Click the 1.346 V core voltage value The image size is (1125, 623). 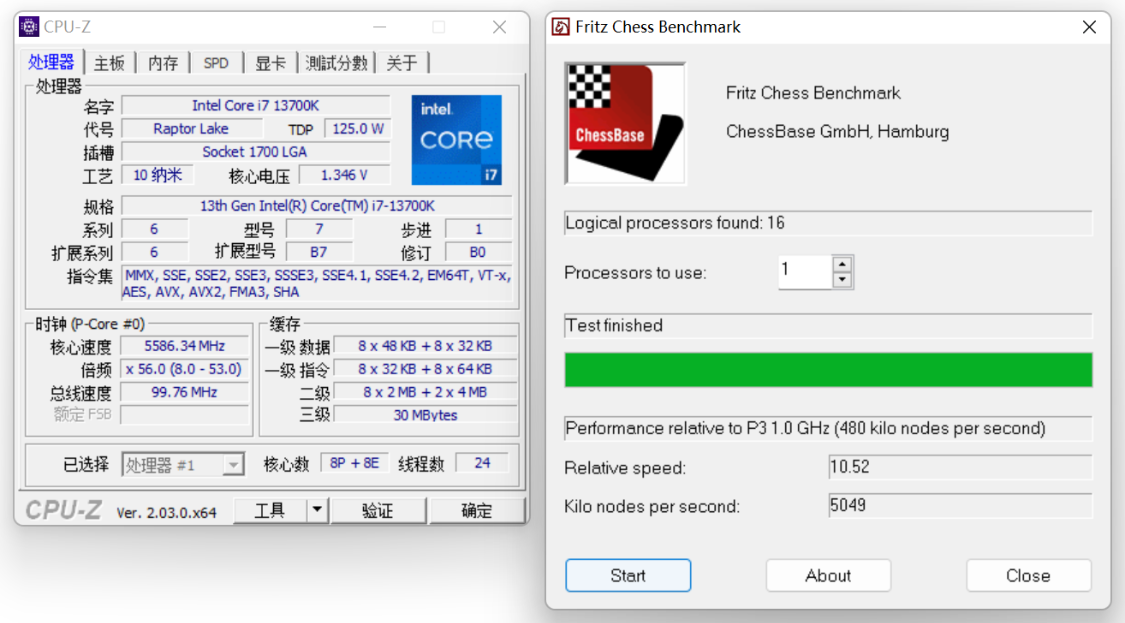(344, 175)
